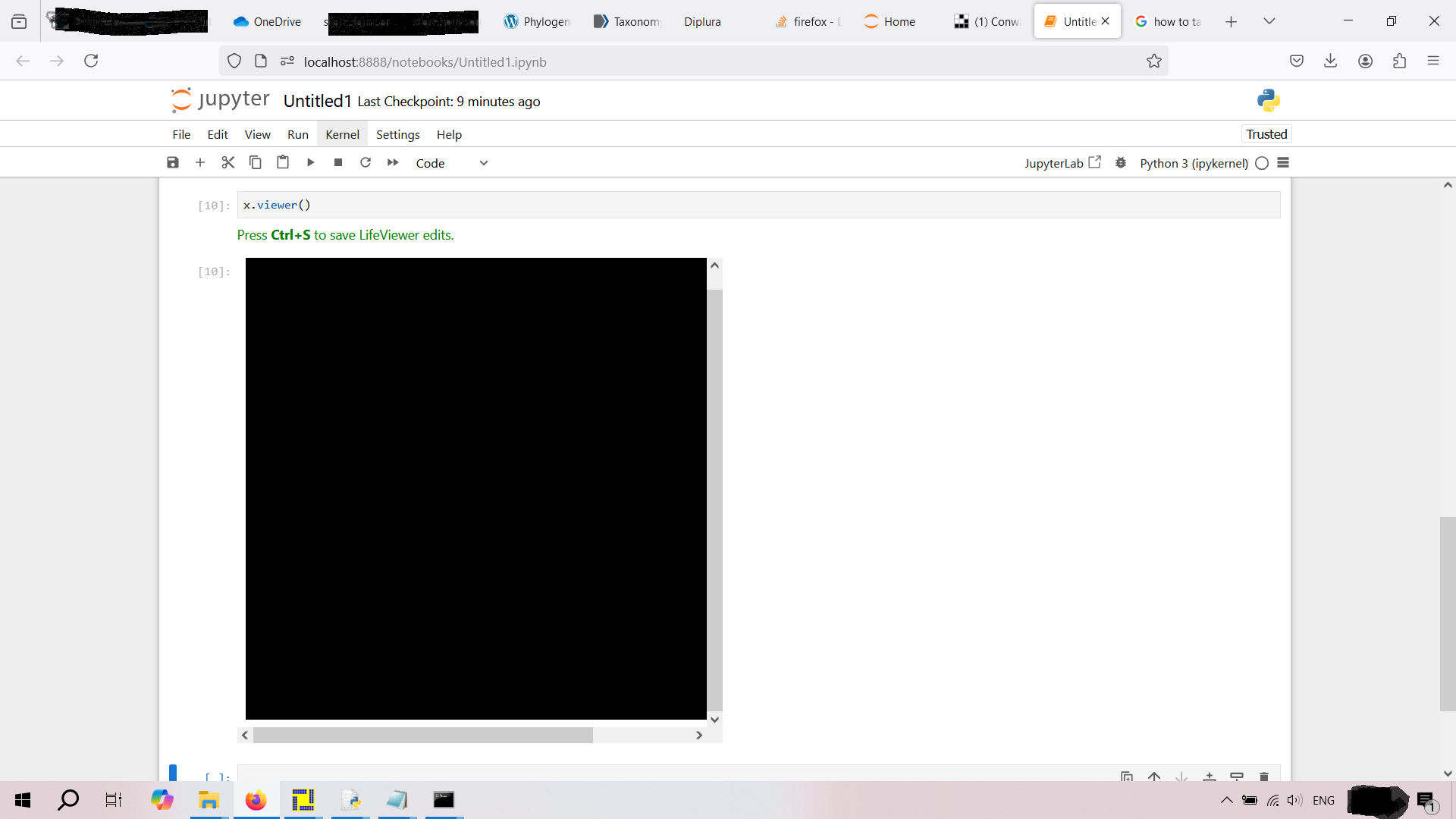Viewport: 1456px width, 819px height.
Task: Click the output vertical scrollbar down arrow
Action: [x=714, y=720]
